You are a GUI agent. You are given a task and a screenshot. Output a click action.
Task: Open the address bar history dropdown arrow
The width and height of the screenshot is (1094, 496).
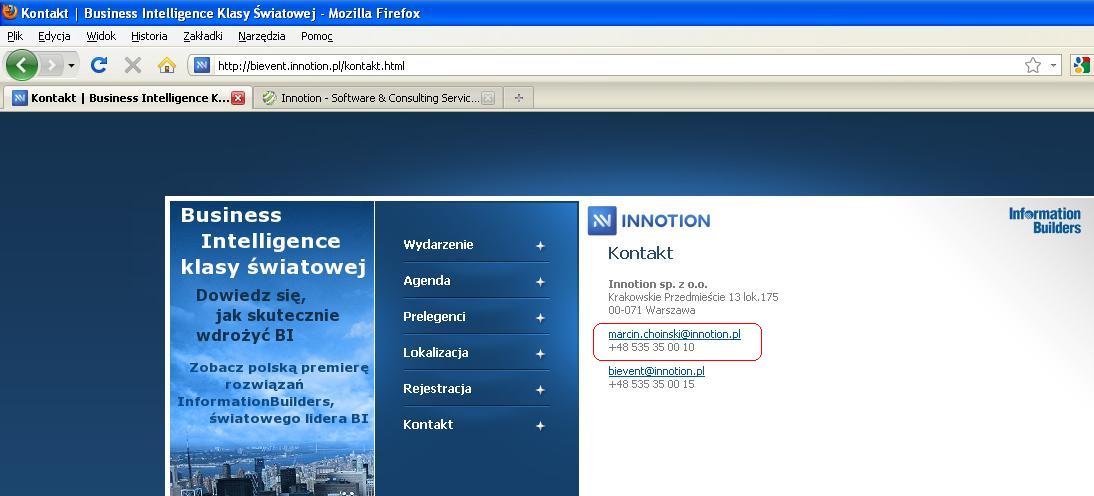tap(1053, 66)
